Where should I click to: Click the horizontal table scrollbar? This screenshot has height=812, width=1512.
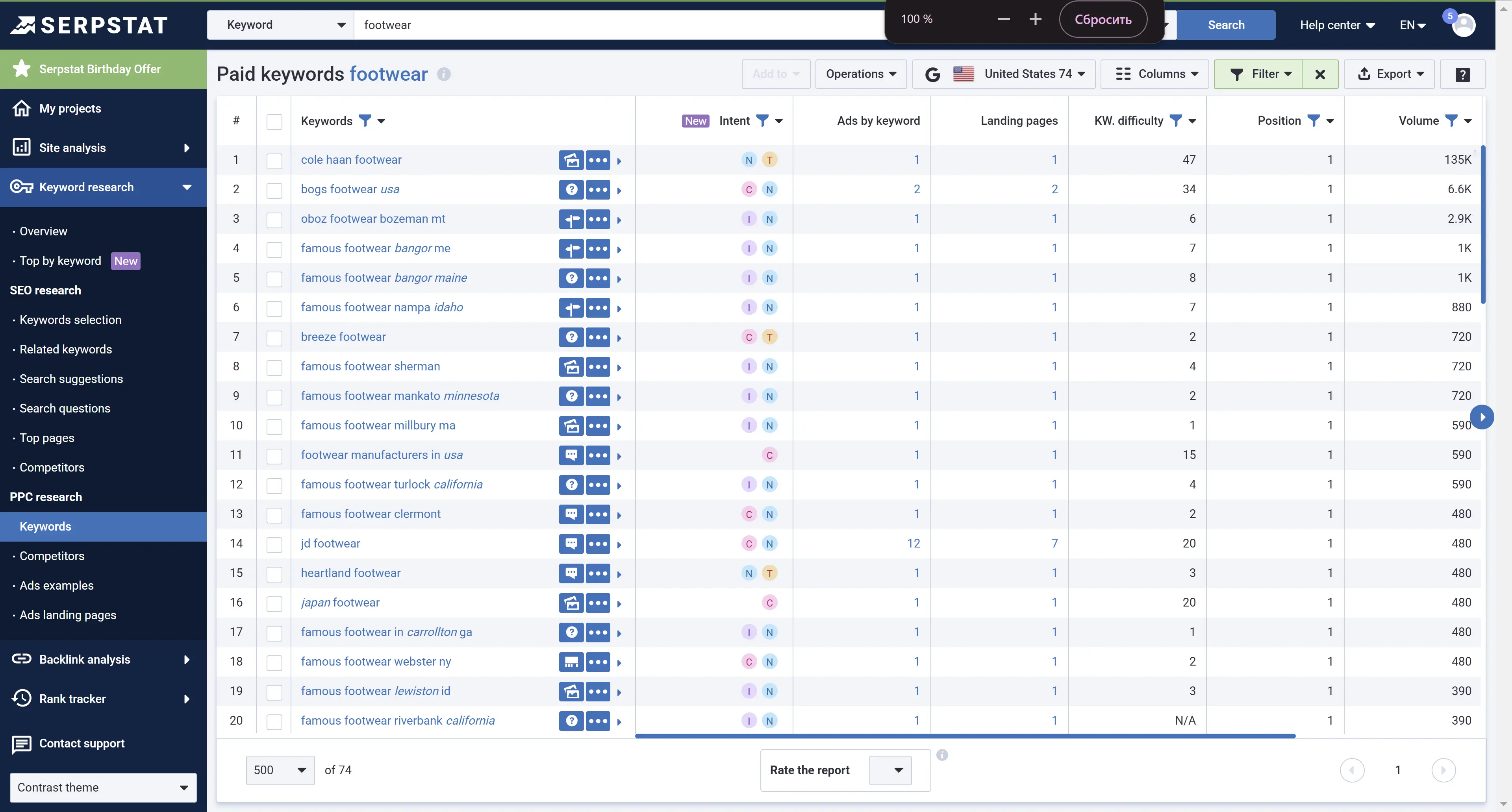[x=965, y=736]
